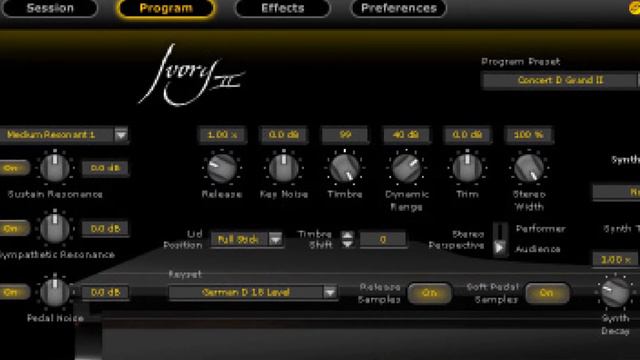Click the Ivory II logo
The height and width of the screenshot is (360, 640).
point(191,76)
